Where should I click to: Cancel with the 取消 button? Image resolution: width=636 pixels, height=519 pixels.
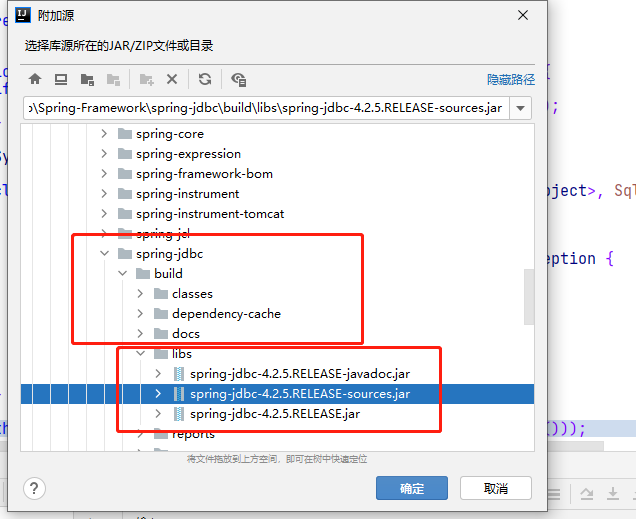[496, 488]
